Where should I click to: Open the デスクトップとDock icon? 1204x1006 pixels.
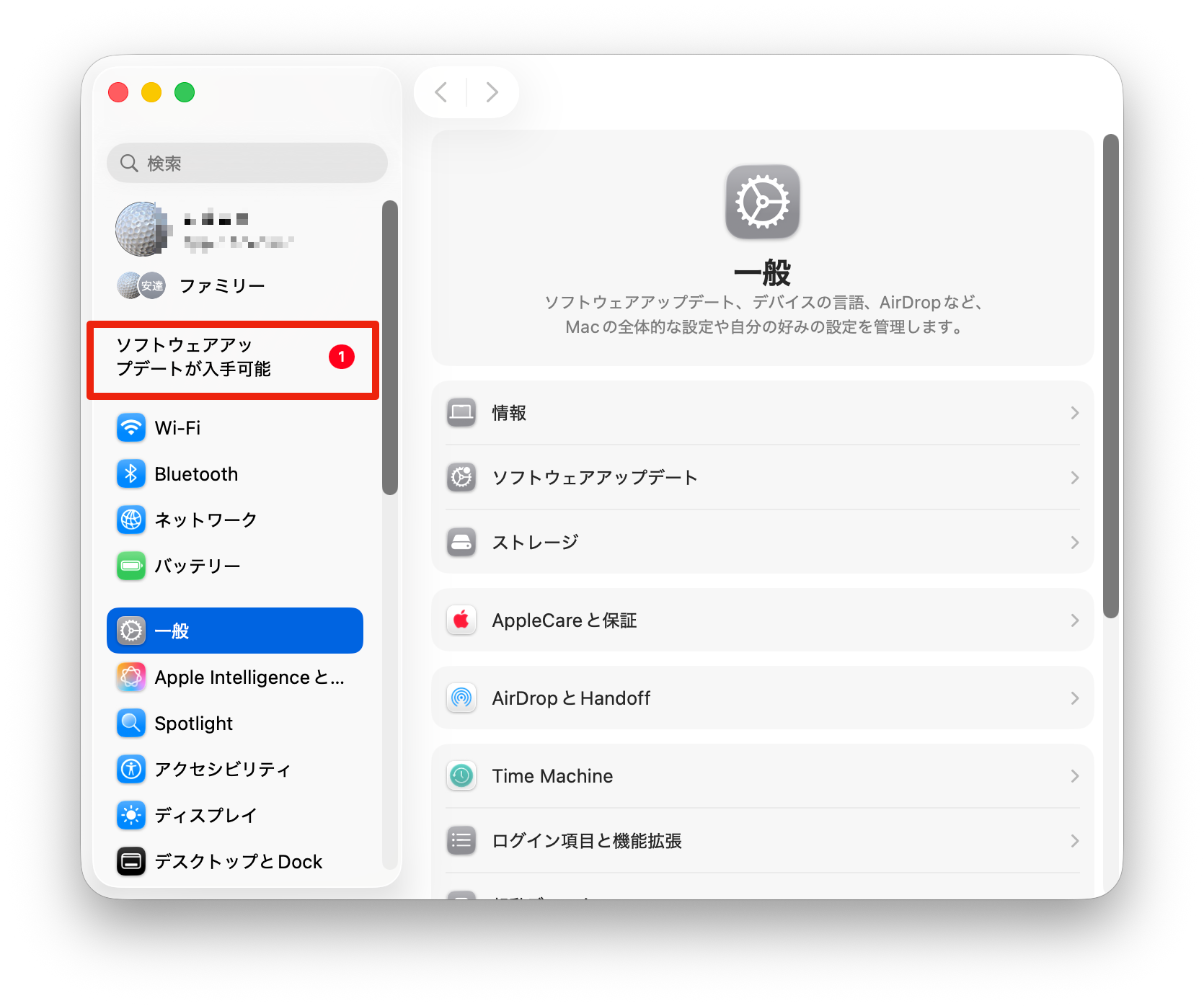tap(131, 861)
